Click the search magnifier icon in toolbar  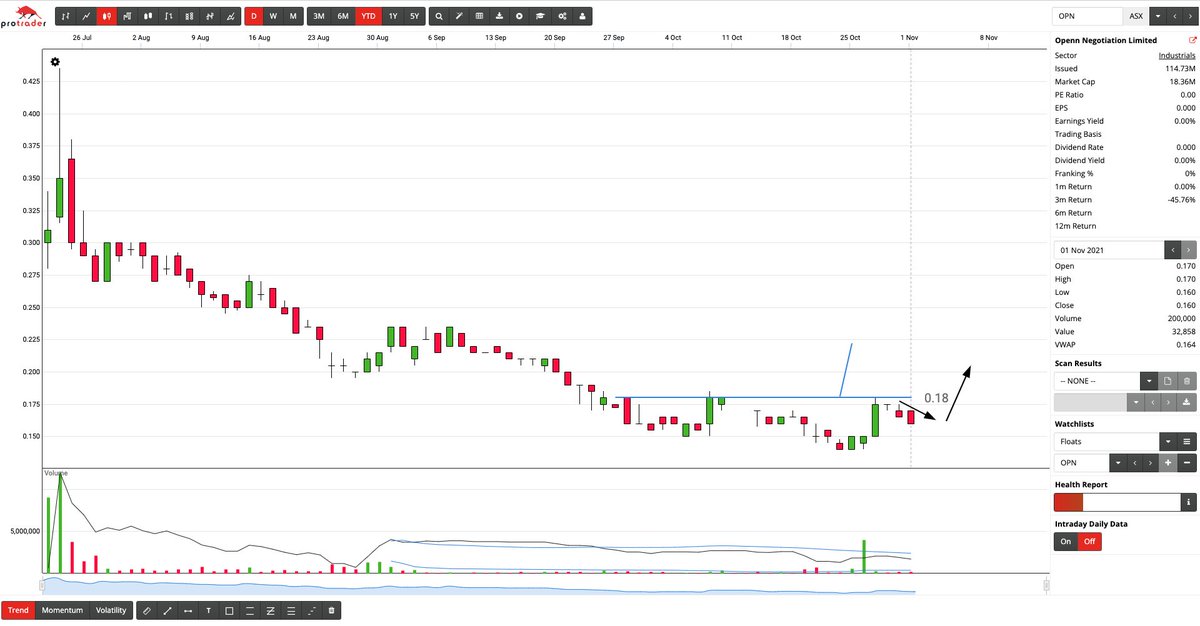(439, 16)
